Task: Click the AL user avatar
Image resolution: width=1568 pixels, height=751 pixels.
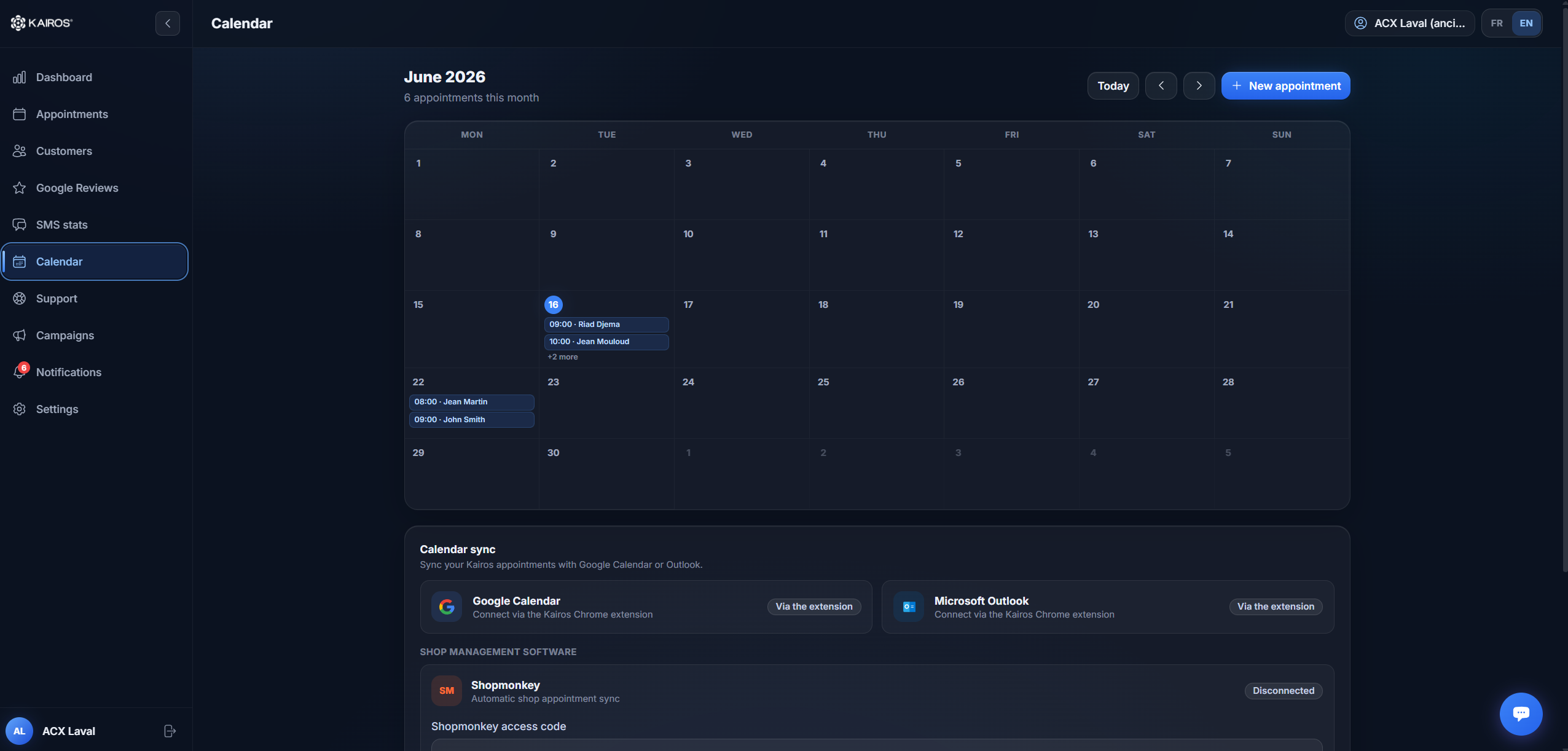Action: [x=19, y=731]
